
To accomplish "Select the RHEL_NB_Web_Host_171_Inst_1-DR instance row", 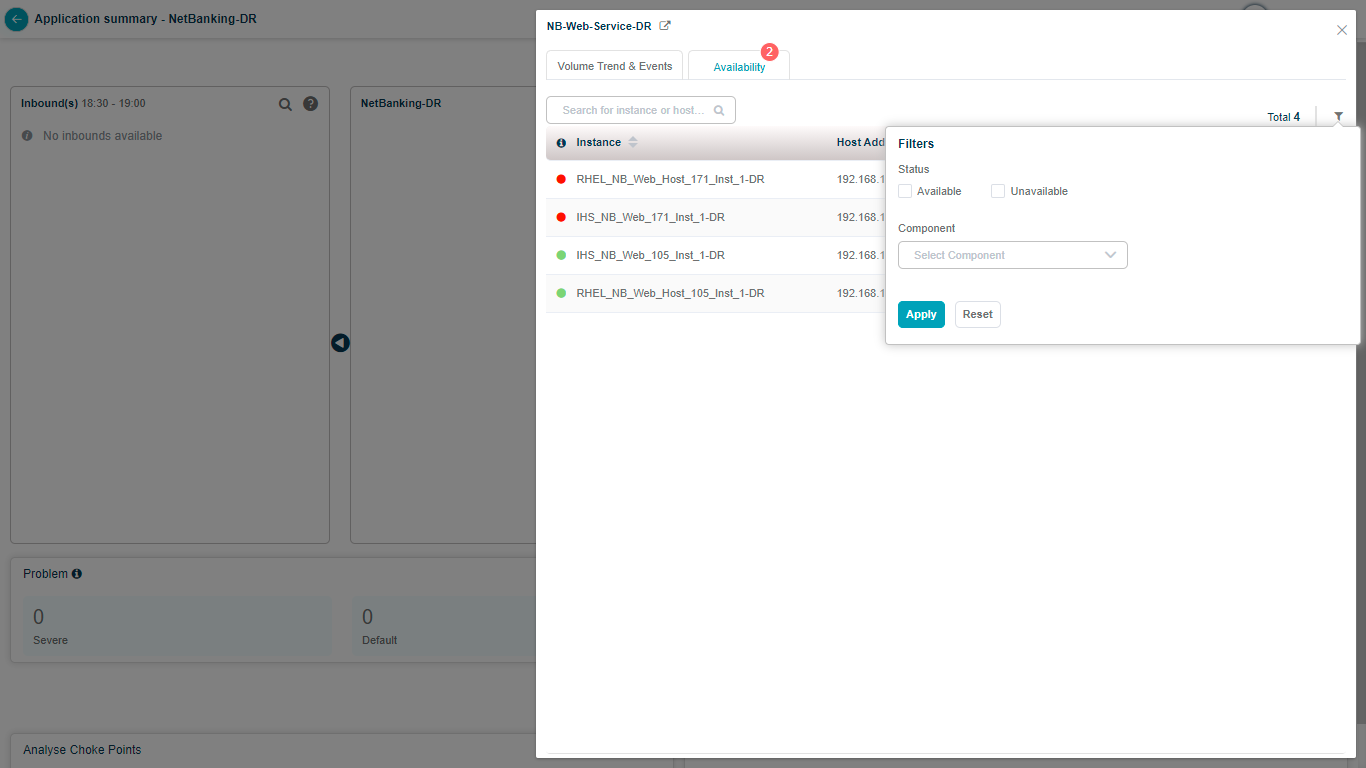I will pyautogui.click(x=670, y=180).
